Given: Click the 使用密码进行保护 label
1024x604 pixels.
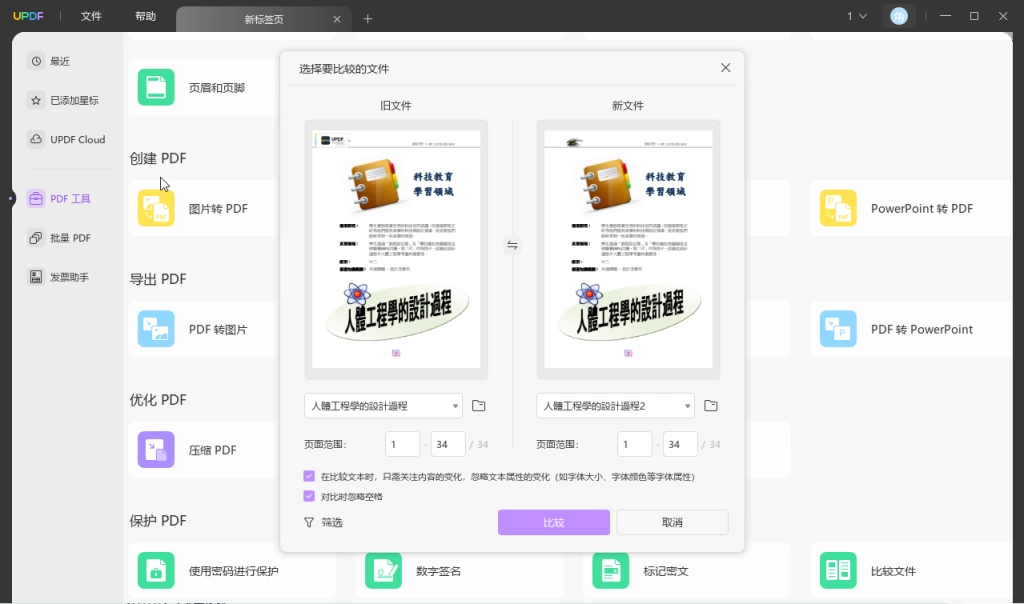Looking at the screenshot, I should click(x=233, y=571).
